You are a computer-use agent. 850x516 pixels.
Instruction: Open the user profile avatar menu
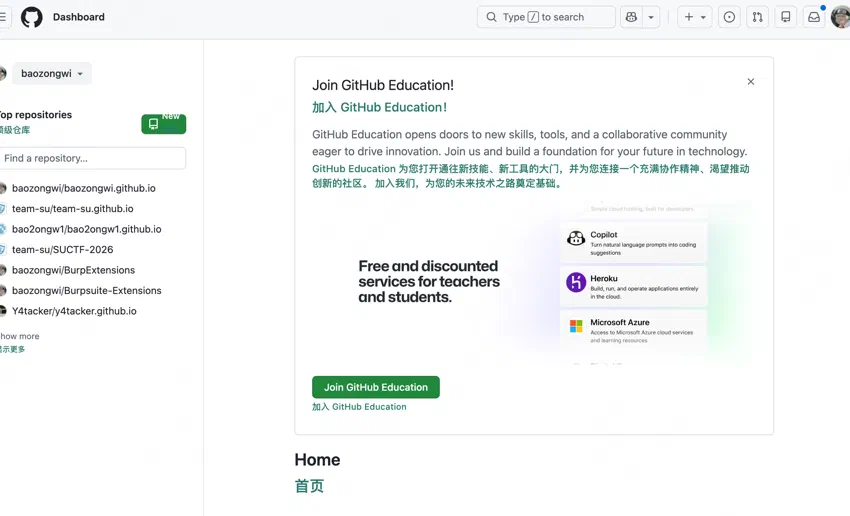841,17
